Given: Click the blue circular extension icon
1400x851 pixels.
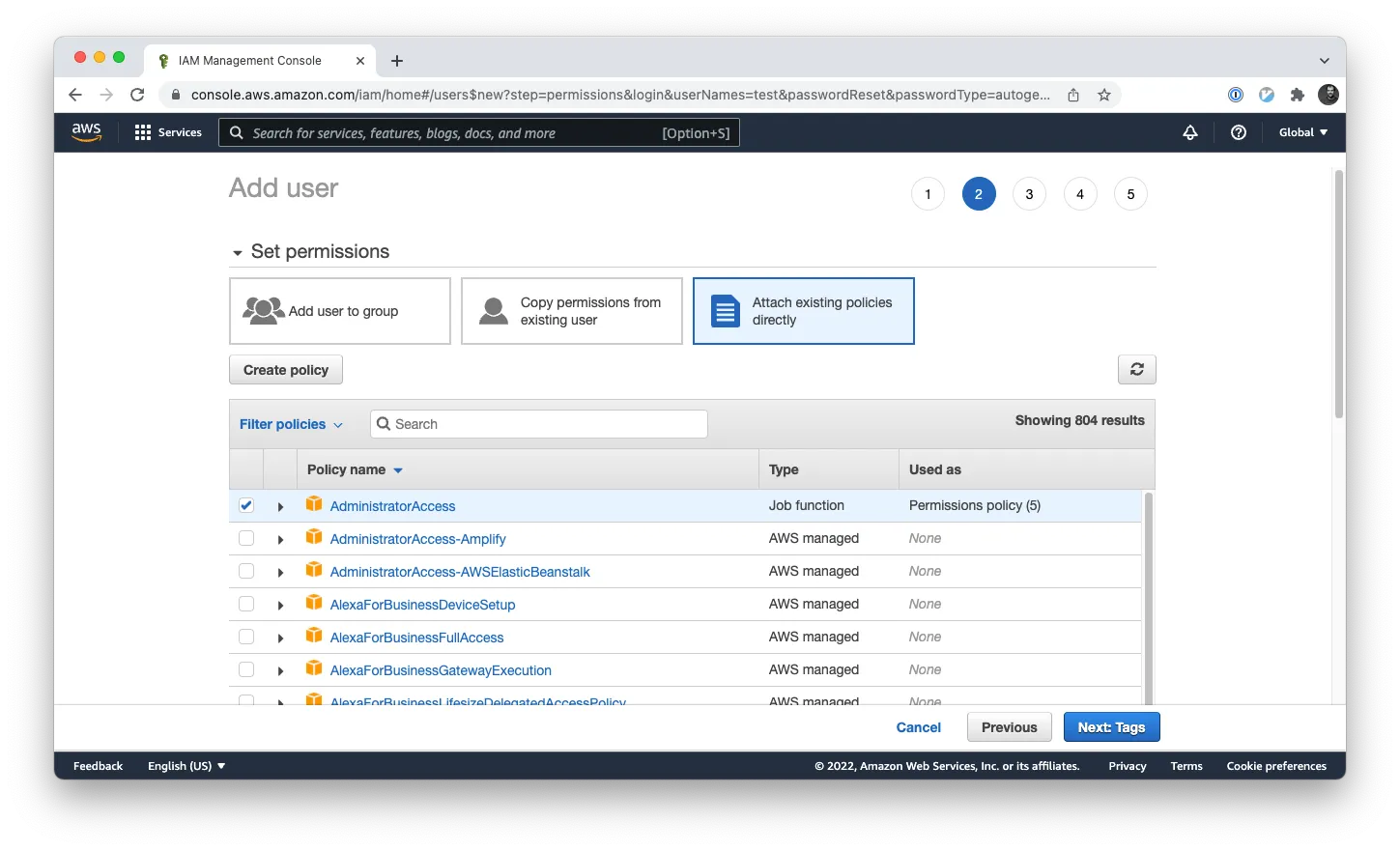Looking at the screenshot, I should click(x=1267, y=95).
